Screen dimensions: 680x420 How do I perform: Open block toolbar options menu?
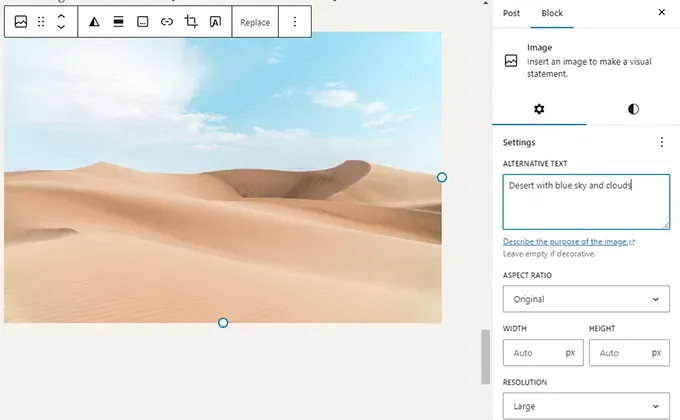(x=294, y=22)
